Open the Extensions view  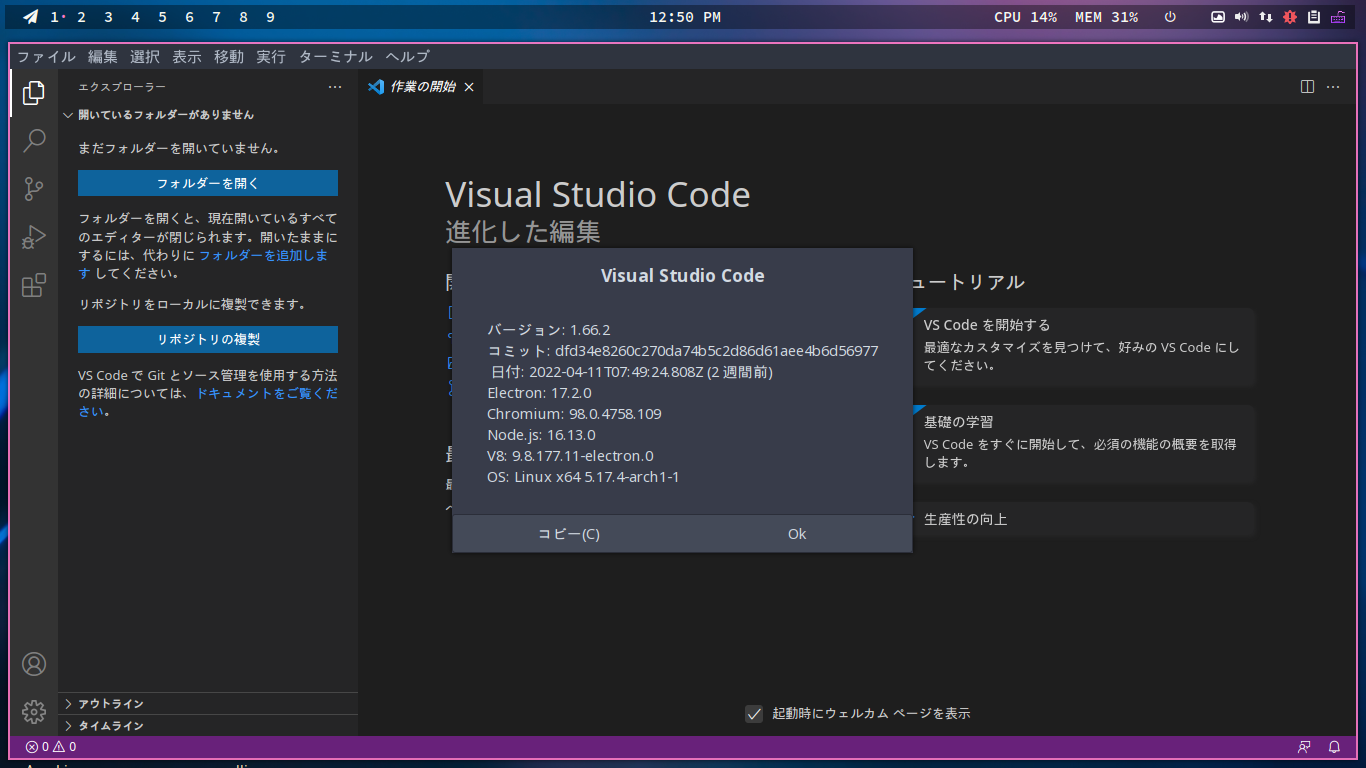[x=34, y=285]
